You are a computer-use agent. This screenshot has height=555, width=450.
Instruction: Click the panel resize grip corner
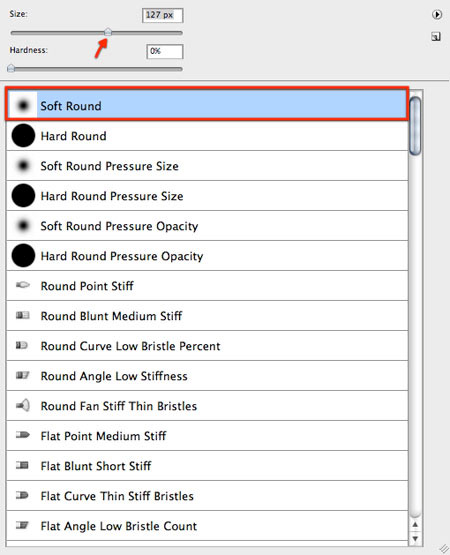(443, 548)
